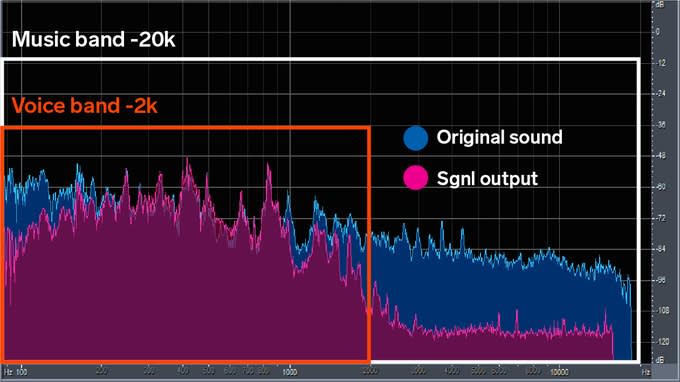The height and width of the screenshot is (382, 680).
Task: Click the -36 dB level scale mark
Action: pos(660,125)
